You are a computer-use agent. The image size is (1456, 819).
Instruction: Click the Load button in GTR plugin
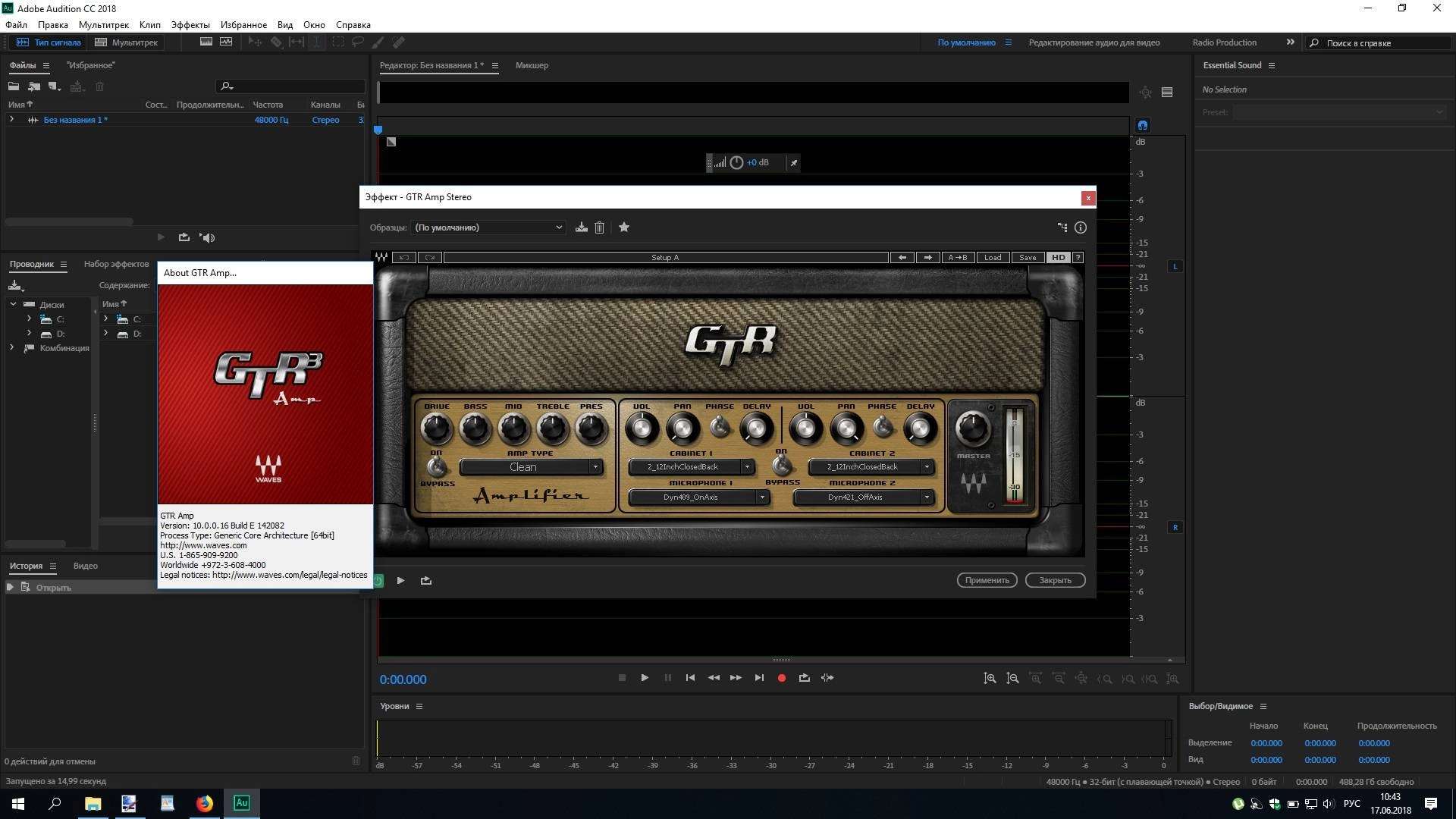(993, 257)
